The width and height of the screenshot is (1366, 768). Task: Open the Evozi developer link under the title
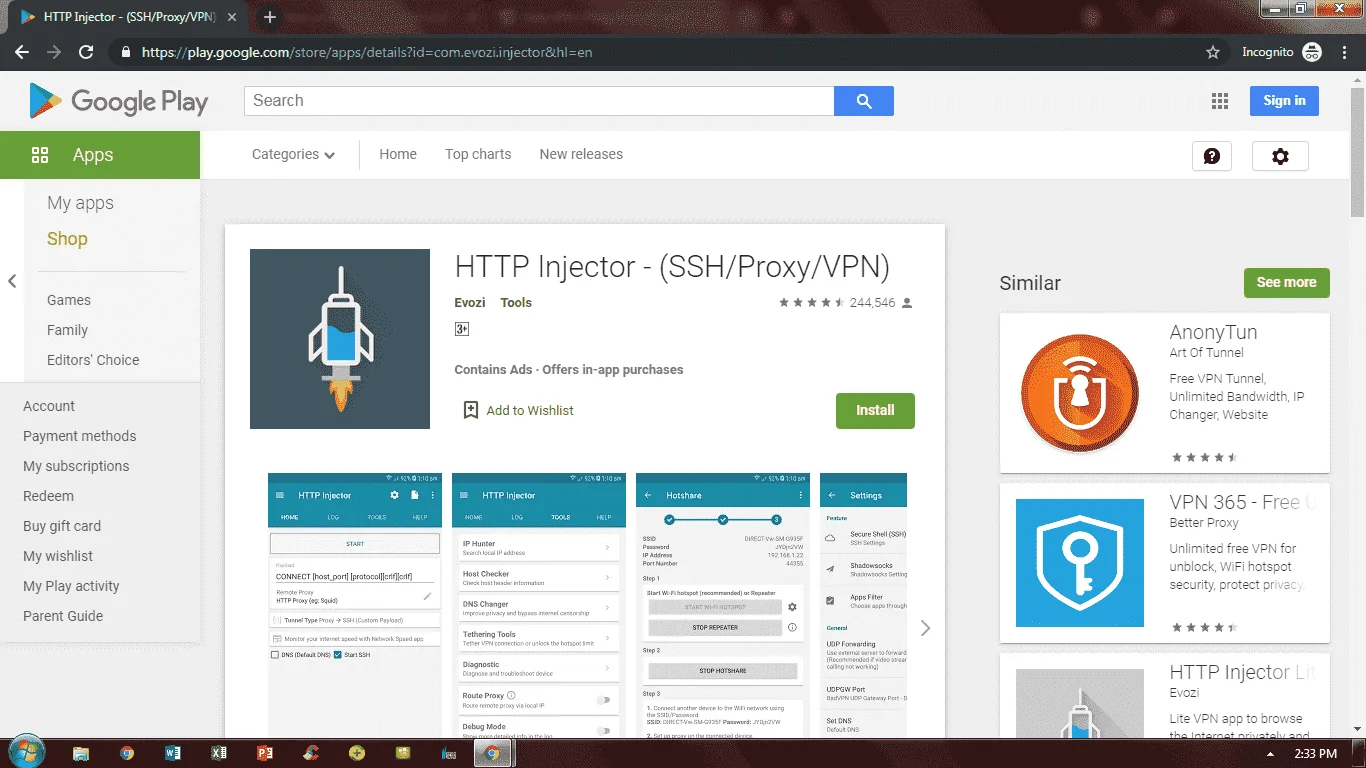click(470, 302)
